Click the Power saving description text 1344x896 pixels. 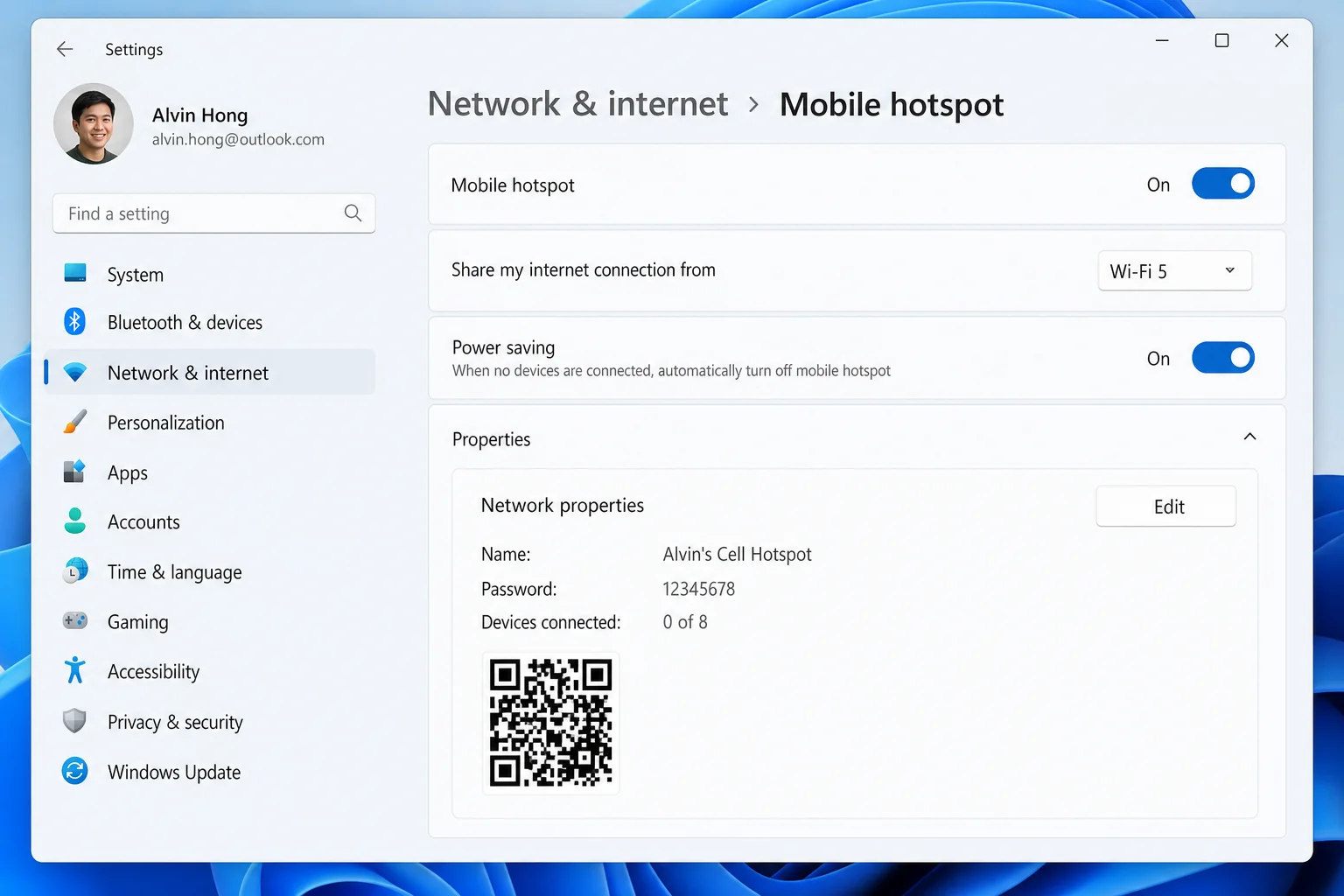(671, 370)
